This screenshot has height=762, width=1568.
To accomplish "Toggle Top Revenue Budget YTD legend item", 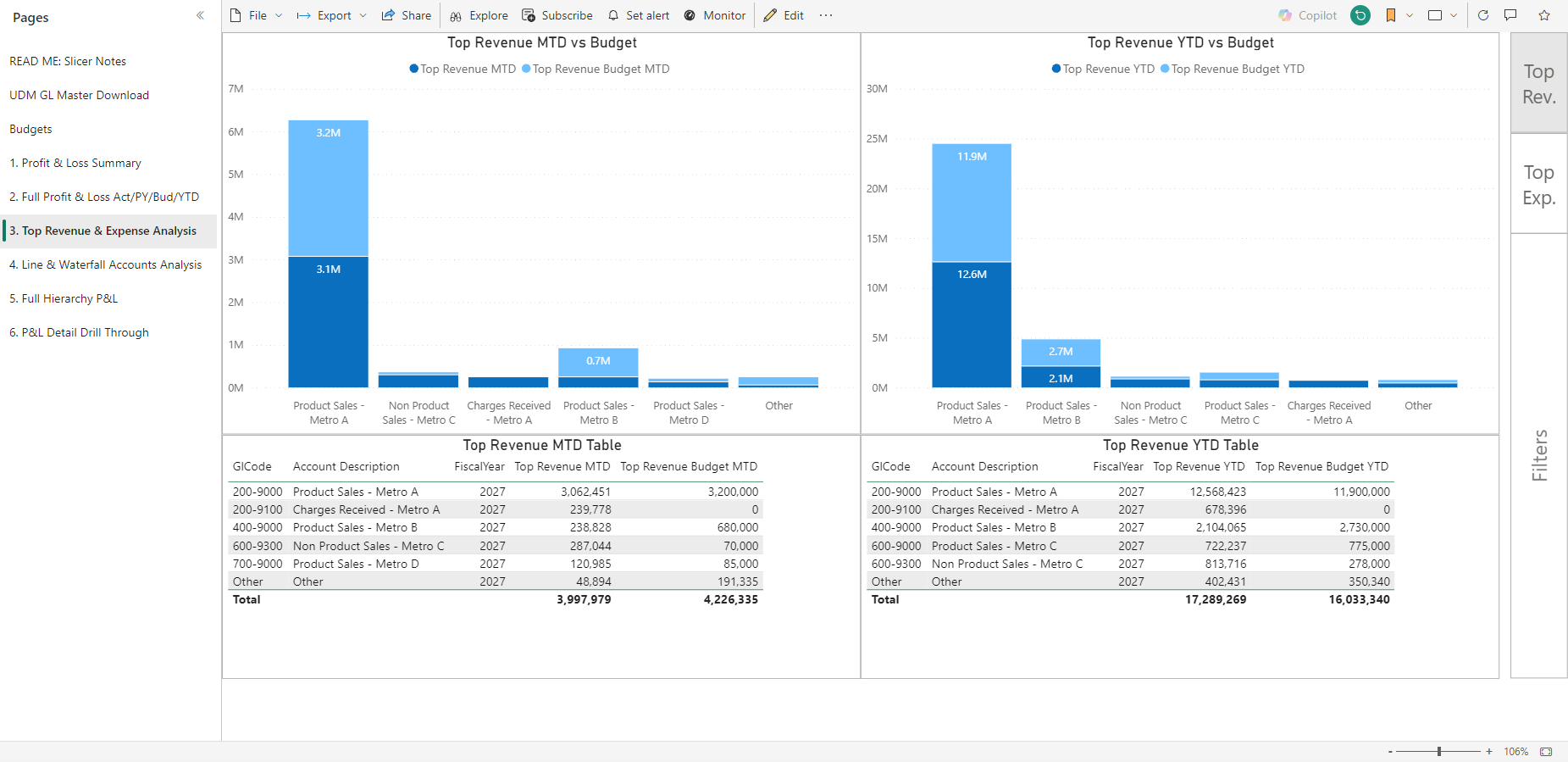I will (1233, 69).
